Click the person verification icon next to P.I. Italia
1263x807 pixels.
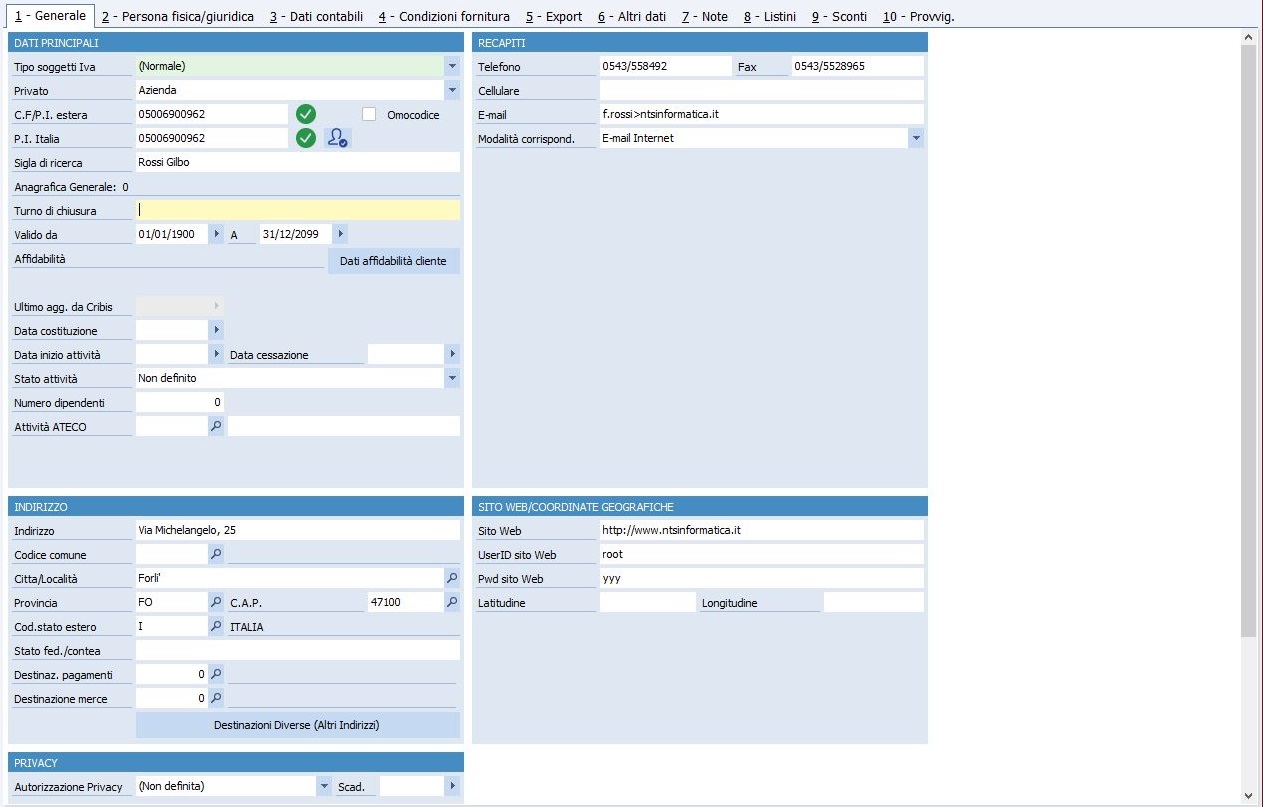coord(338,138)
